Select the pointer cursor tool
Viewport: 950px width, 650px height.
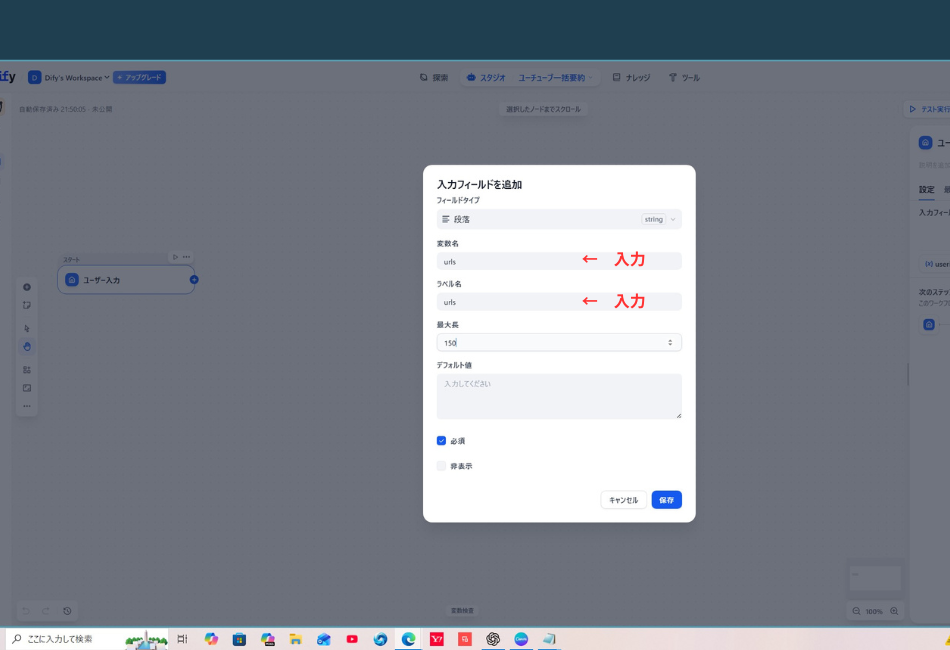(x=27, y=328)
